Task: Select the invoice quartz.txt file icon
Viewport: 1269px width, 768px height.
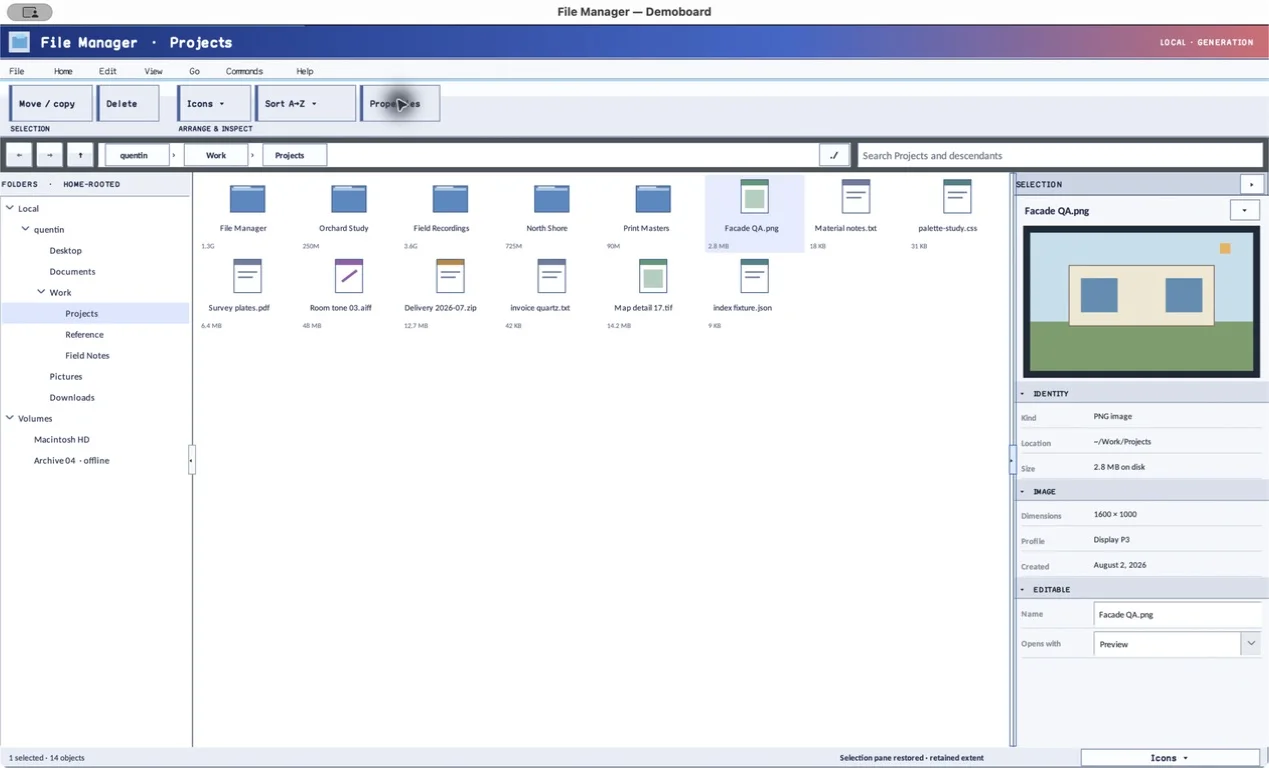Action: 551,276
